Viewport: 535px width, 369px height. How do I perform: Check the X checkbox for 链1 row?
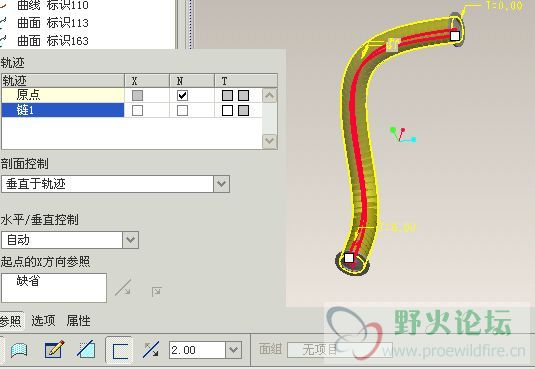tap(137, 110)
